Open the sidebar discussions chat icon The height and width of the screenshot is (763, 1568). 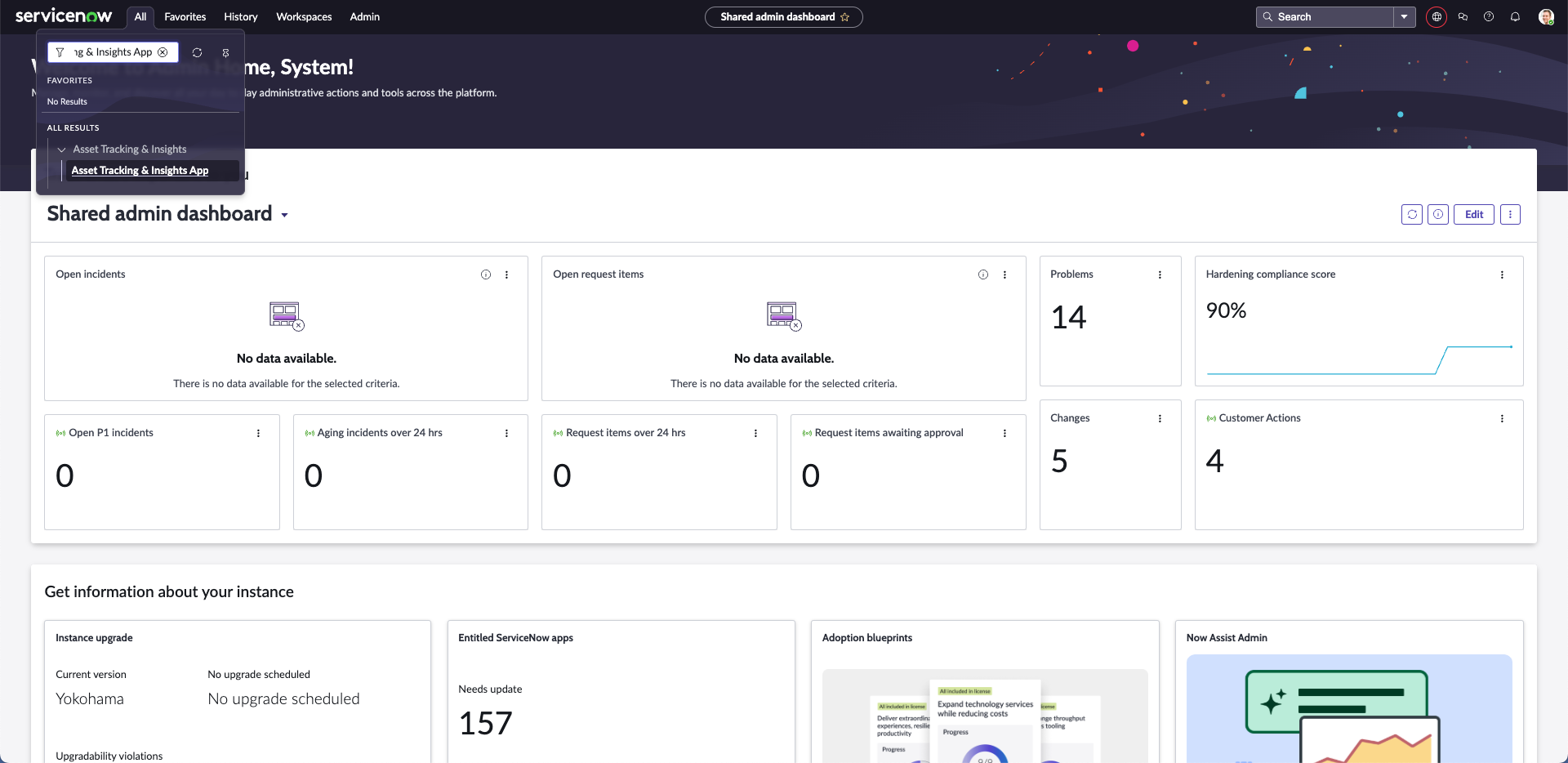(x=1463, y=17)
